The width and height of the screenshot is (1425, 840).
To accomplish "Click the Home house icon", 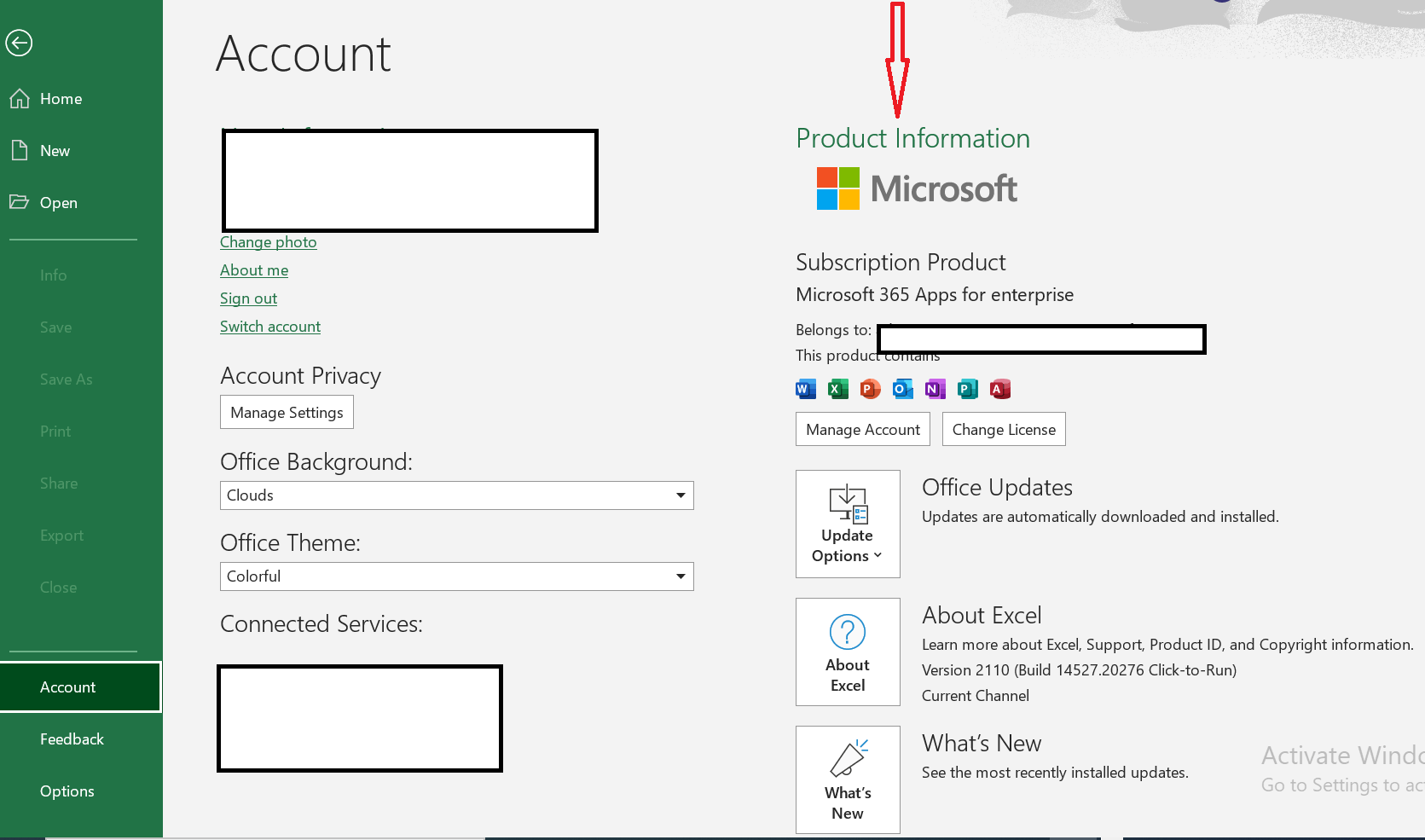I will point(20,99).
